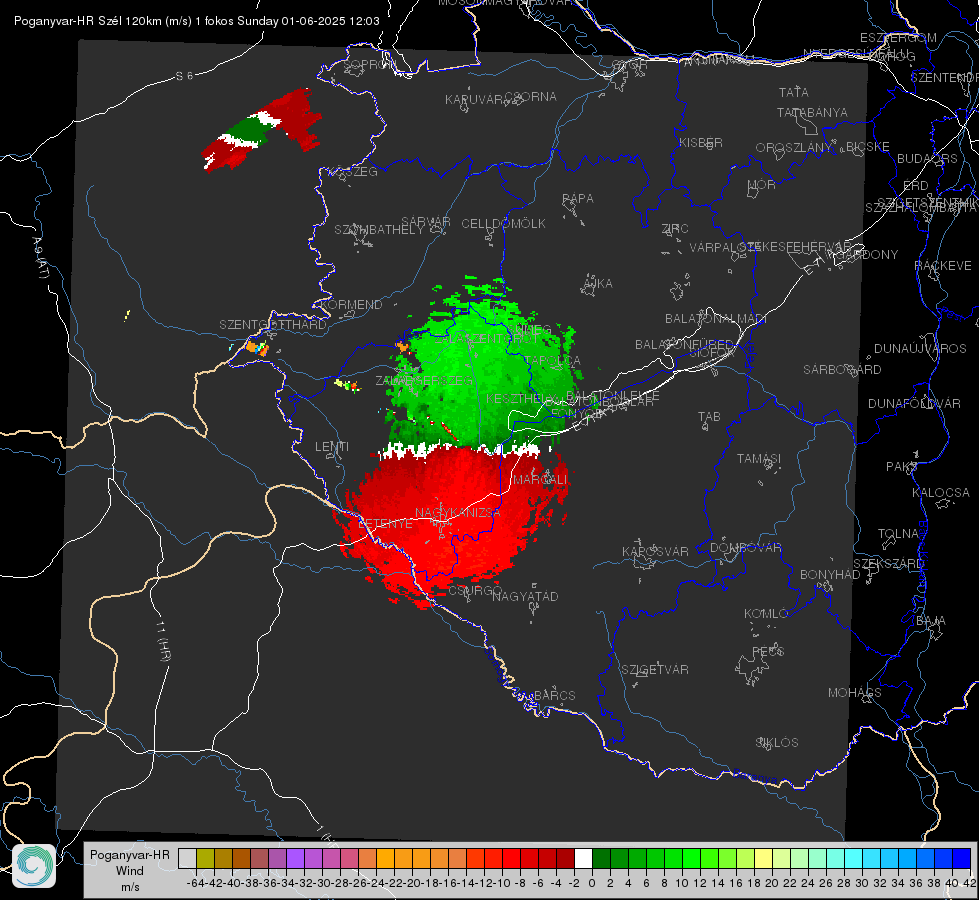Click the BARCS town label
979x900 pixels.
coord(554,695)
